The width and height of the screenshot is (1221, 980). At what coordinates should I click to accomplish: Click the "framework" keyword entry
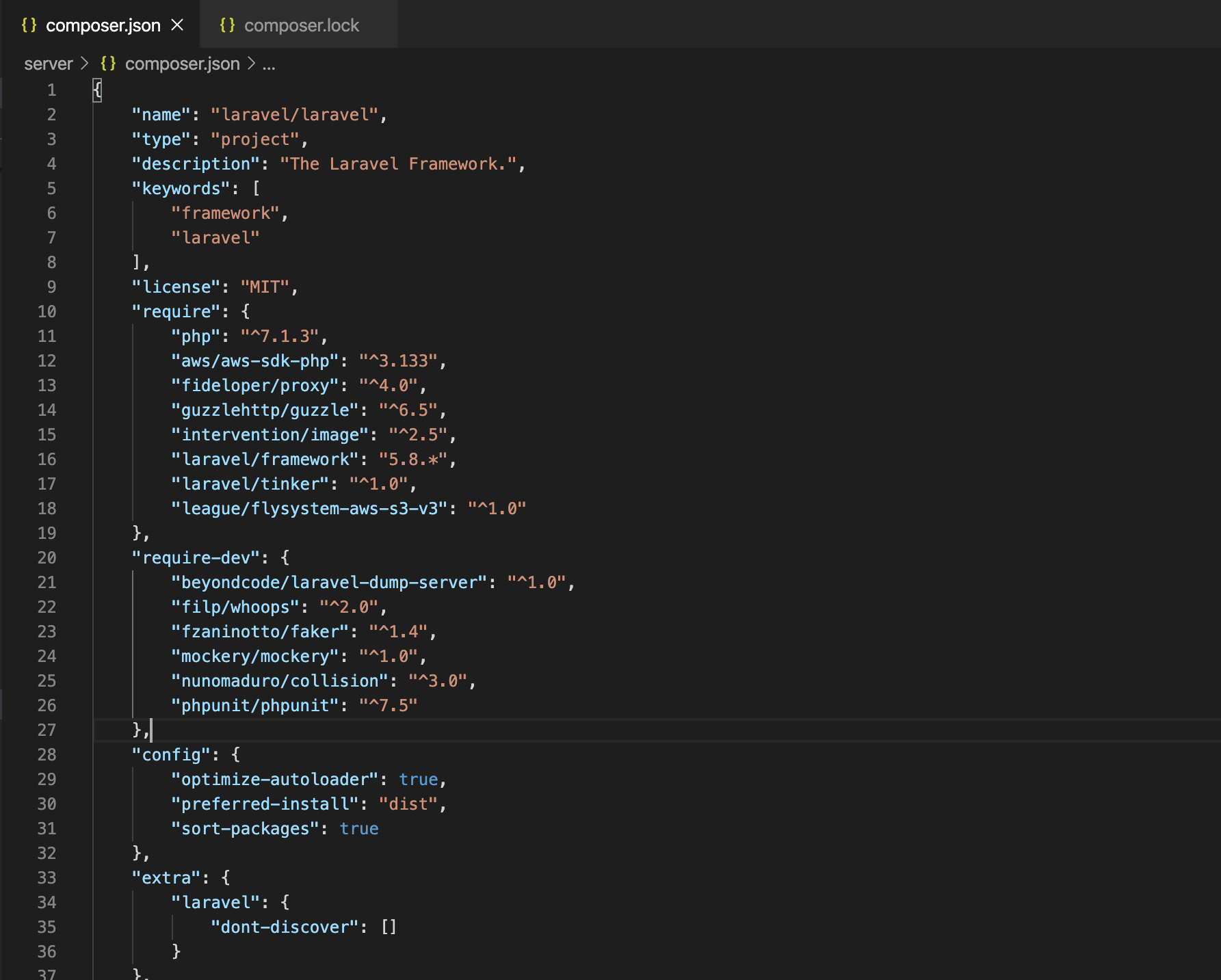tap(226, 213)
